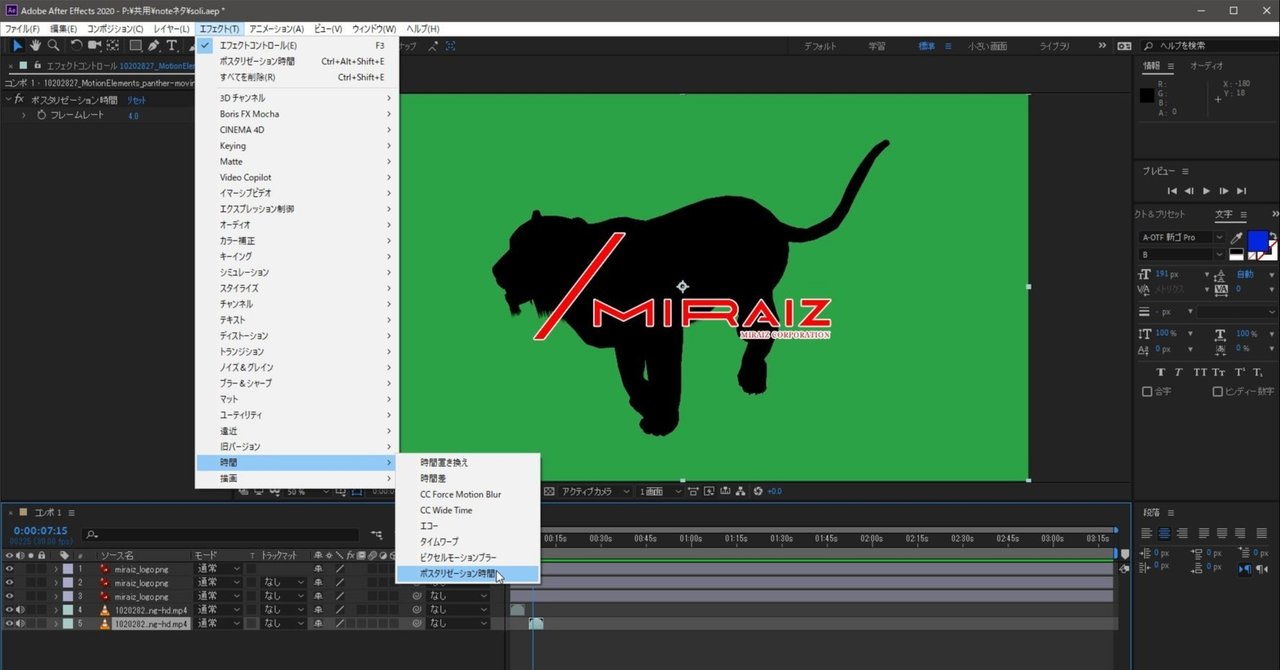Select the Zoom magnifier tool
This screenshot has width=1280, height=670.
(x=53, y=46)
